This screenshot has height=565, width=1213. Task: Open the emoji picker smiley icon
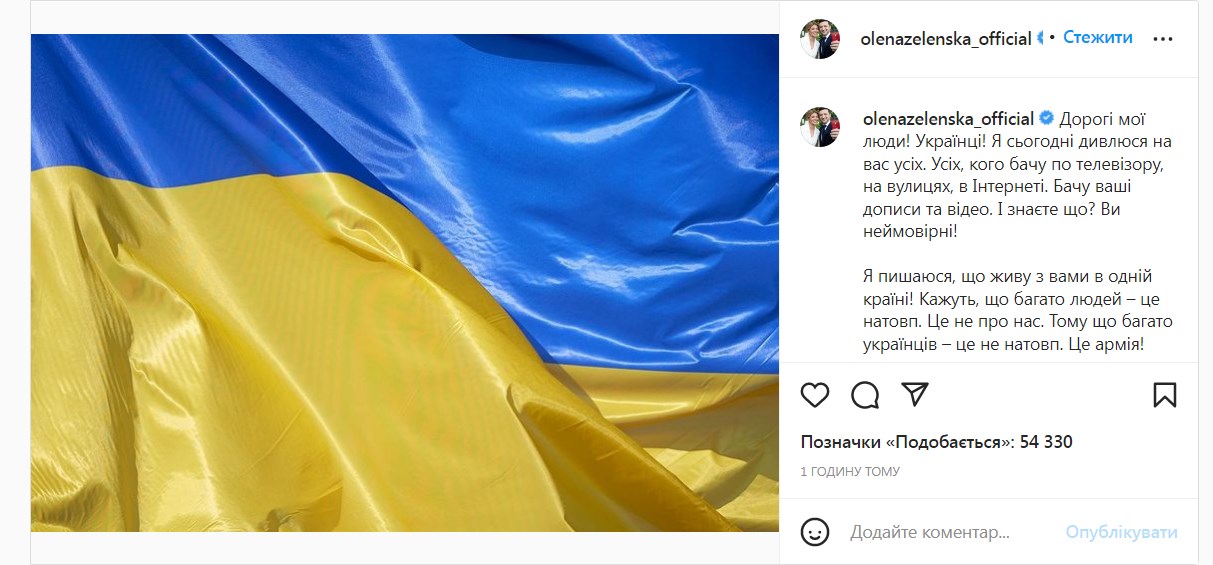click(x=816, y=532)
